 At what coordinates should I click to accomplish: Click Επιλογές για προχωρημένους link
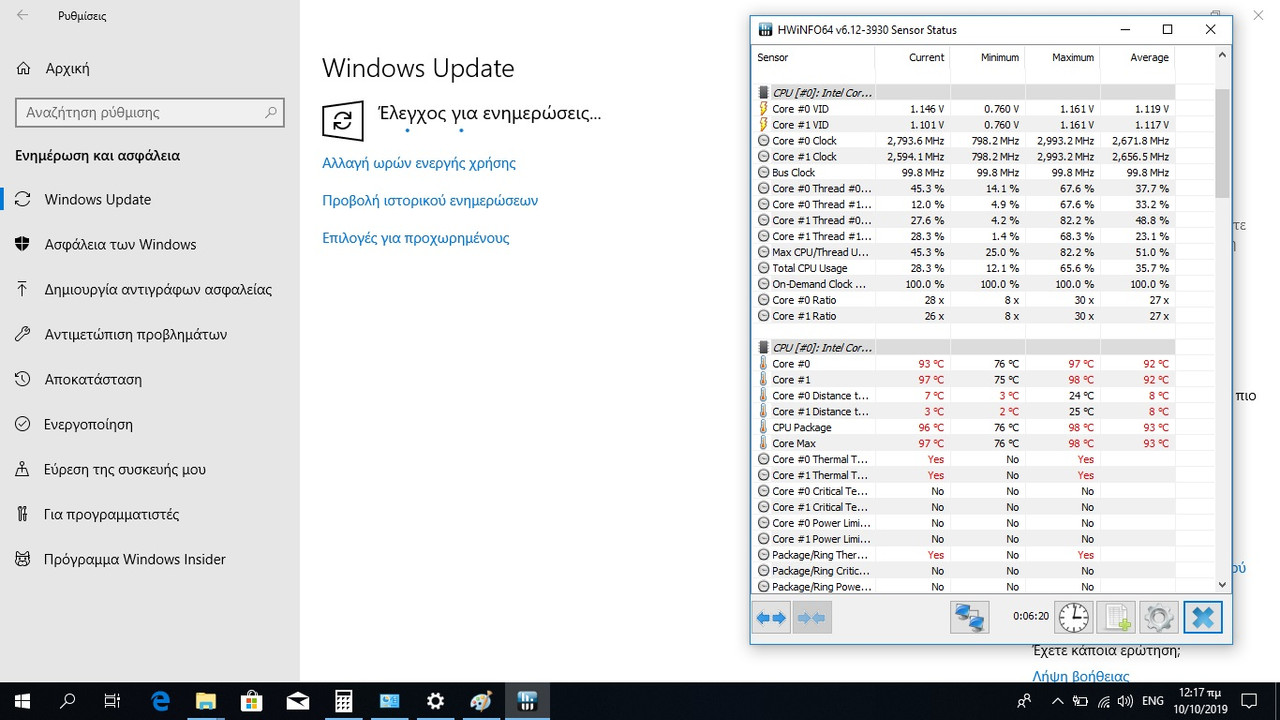click(x=416, y=238)
